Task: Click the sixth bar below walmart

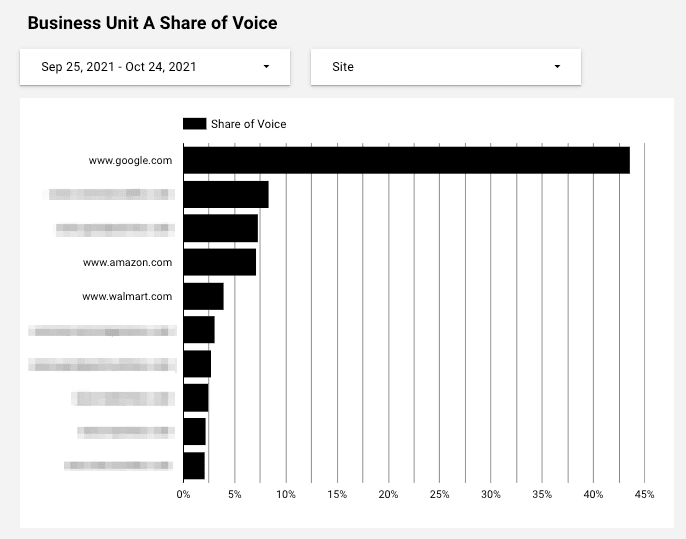Action: pyautogui.click(x=198, y=330)
